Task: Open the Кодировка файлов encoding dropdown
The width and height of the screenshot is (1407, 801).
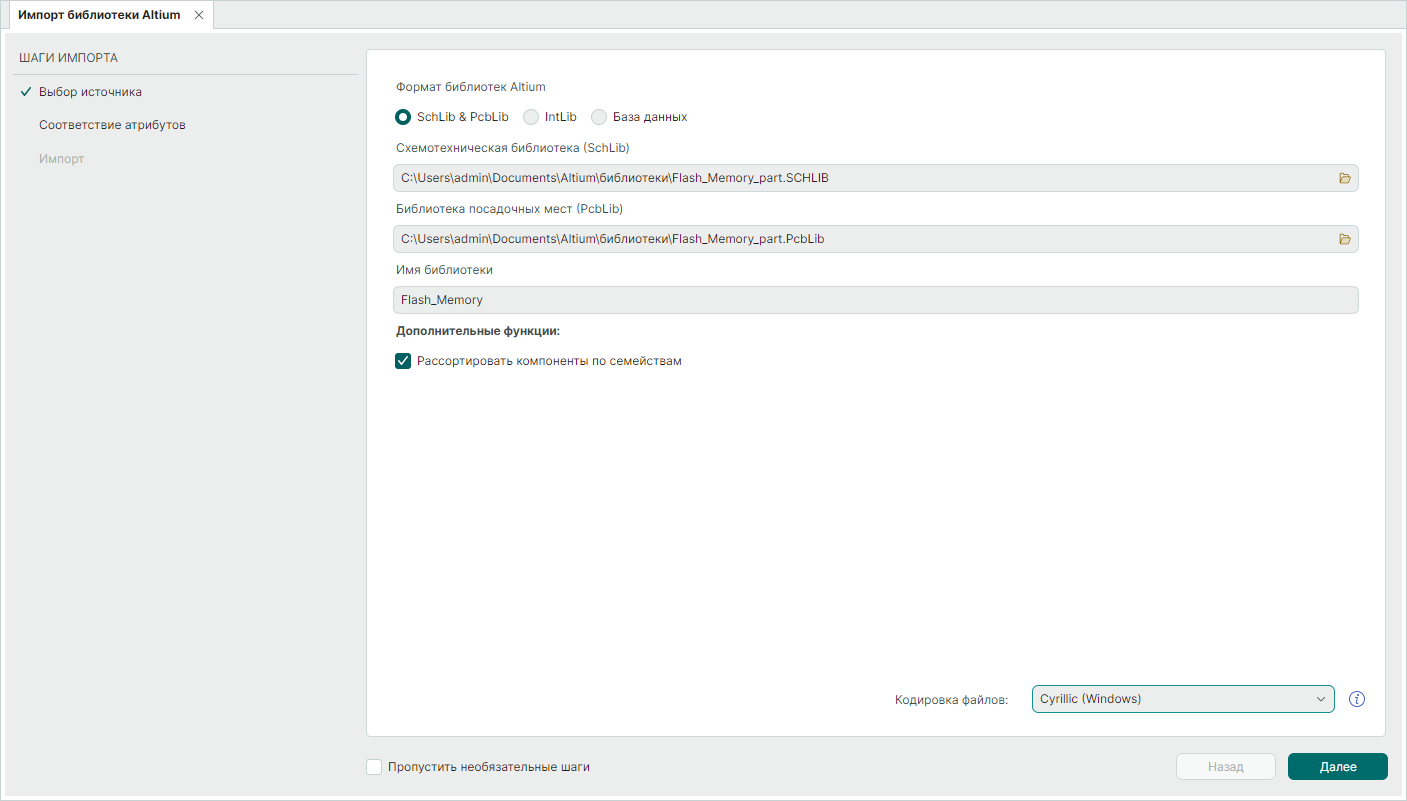Action: tap(1182, 699)
